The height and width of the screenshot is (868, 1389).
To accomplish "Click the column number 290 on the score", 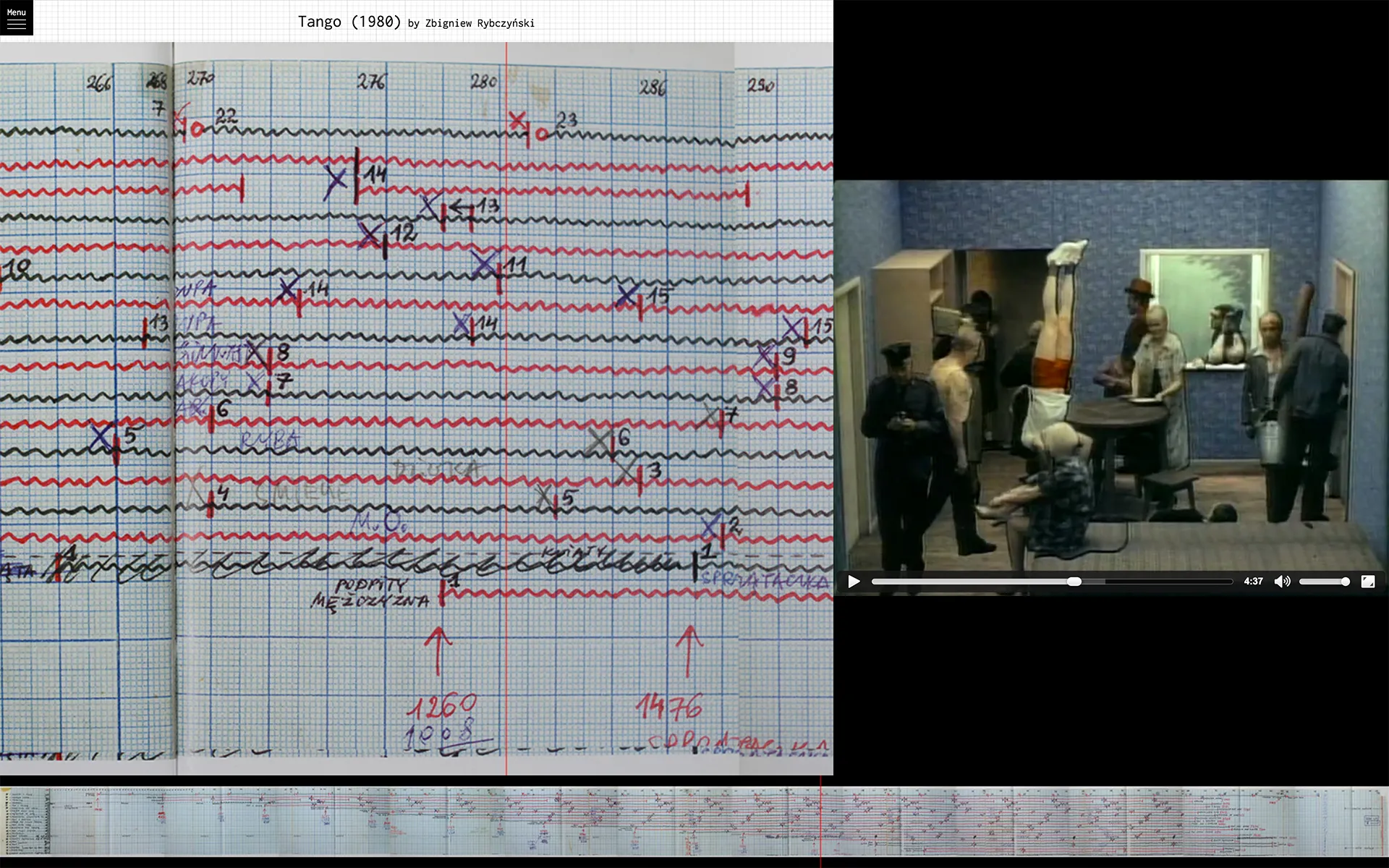I will coord(760,85).
